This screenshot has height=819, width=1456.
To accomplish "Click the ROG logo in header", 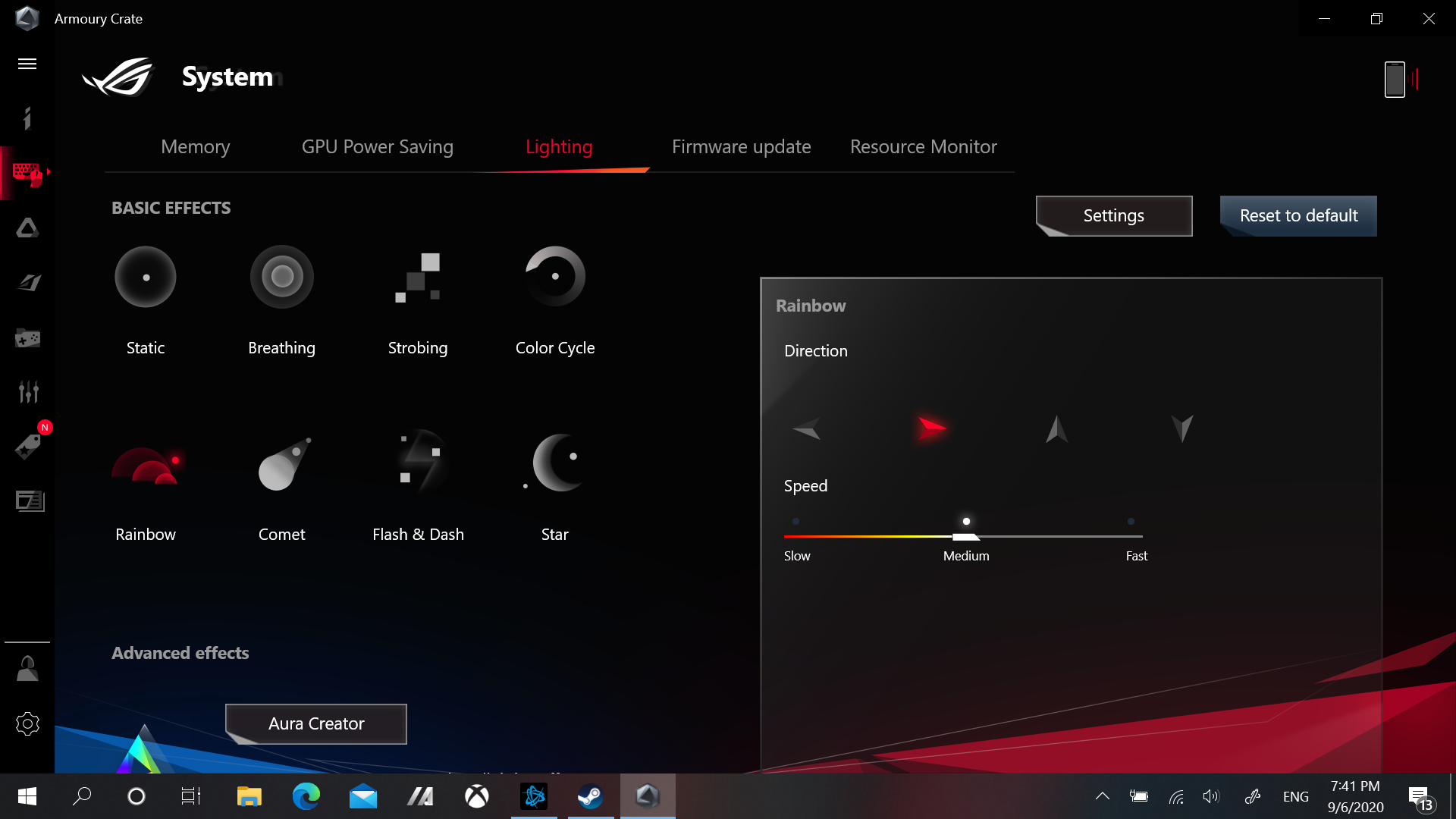I will click(118, 77).
